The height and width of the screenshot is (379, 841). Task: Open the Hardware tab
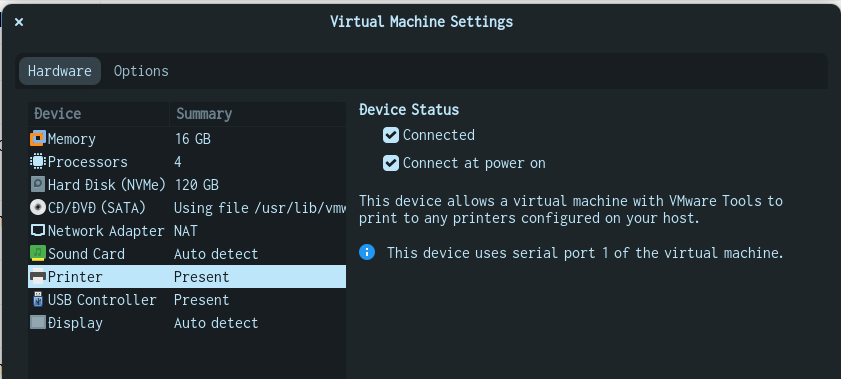(x=60, y=71)
